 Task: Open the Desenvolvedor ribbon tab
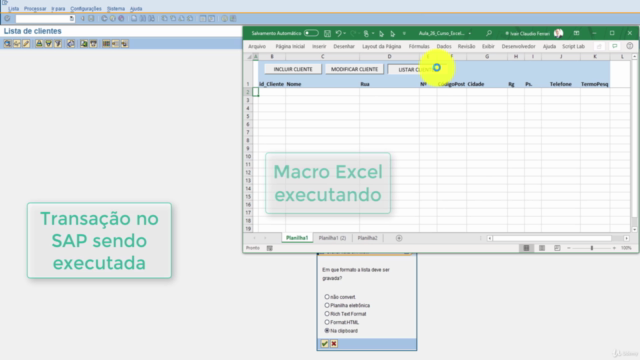(x=518, y=47)
